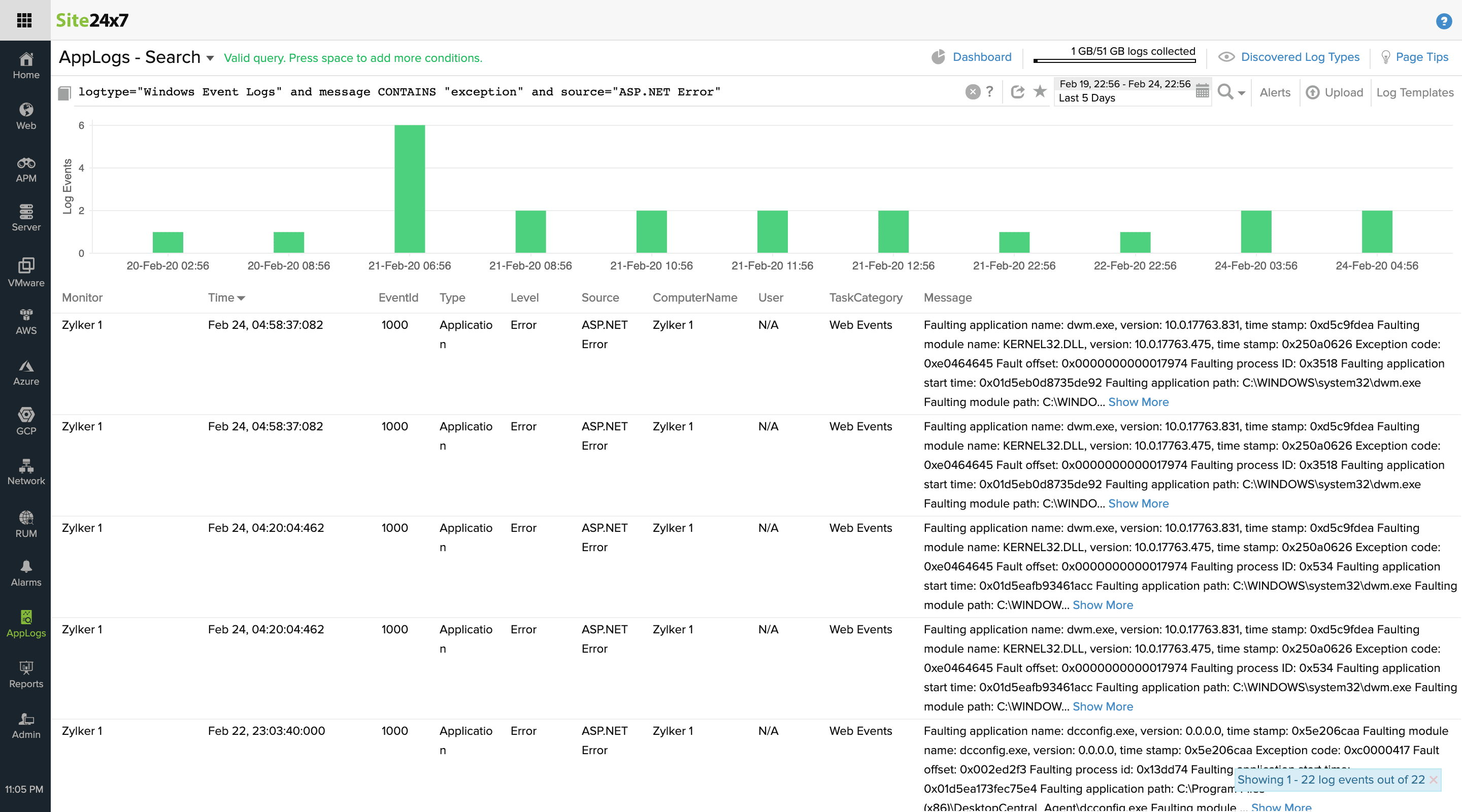This screenshot has width=1462, height=812.
Task: Open the dropdown arrow beside the search magnifier
Action: click(x=1241, y=93)
